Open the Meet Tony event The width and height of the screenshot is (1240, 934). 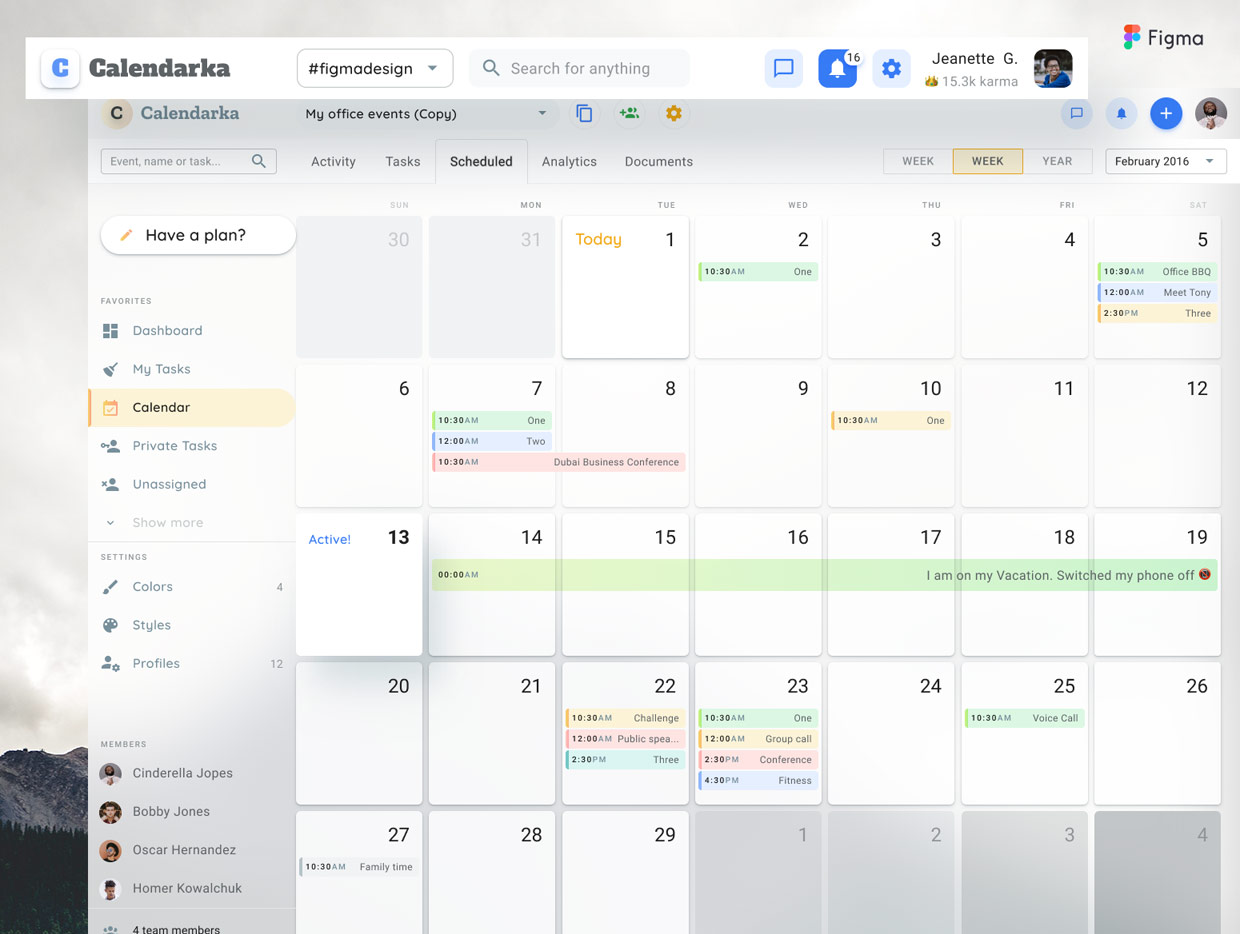pyautogui.click(x=1158, y=293)
